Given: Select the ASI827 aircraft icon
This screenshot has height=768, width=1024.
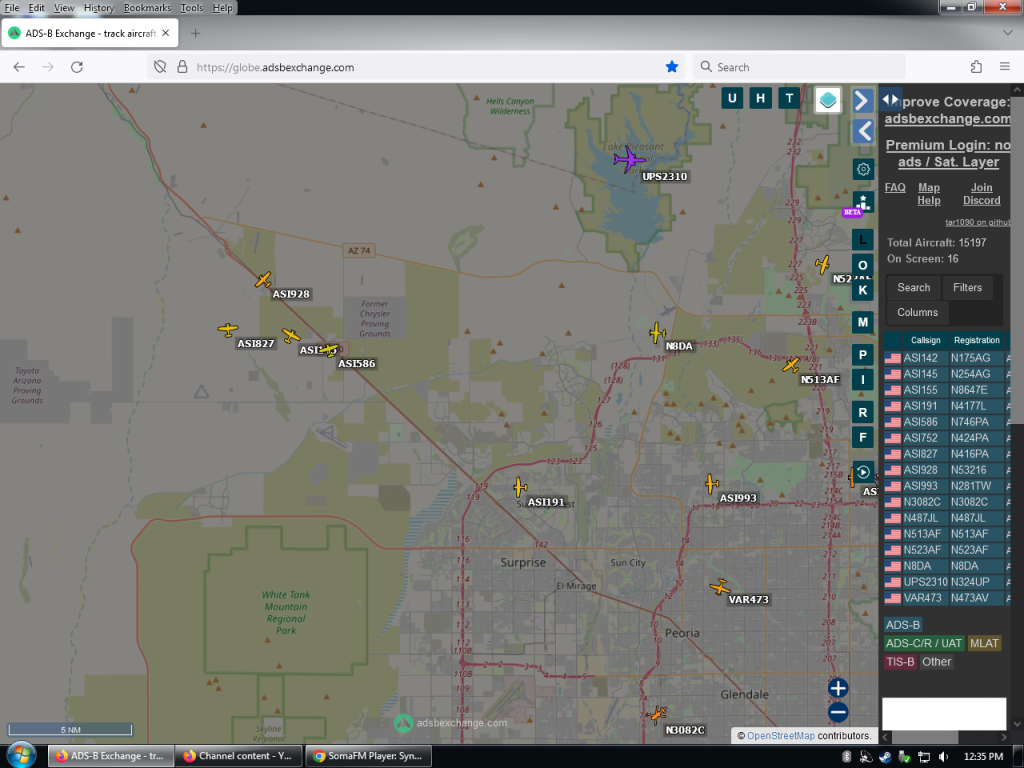Looking at the screenshot, I should coord(228,330).
